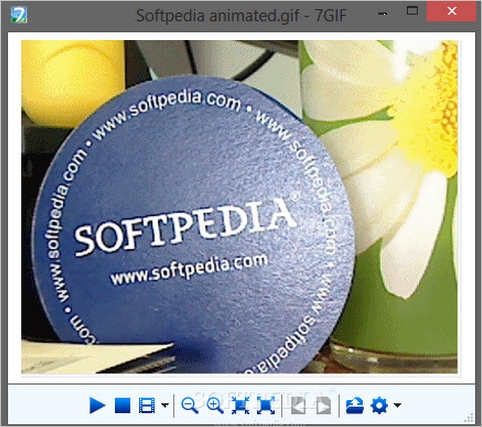Screen dimensions: 482x427
Task: Click the 7GIF app icon in title bar
Action: click(x=19, y=15)
